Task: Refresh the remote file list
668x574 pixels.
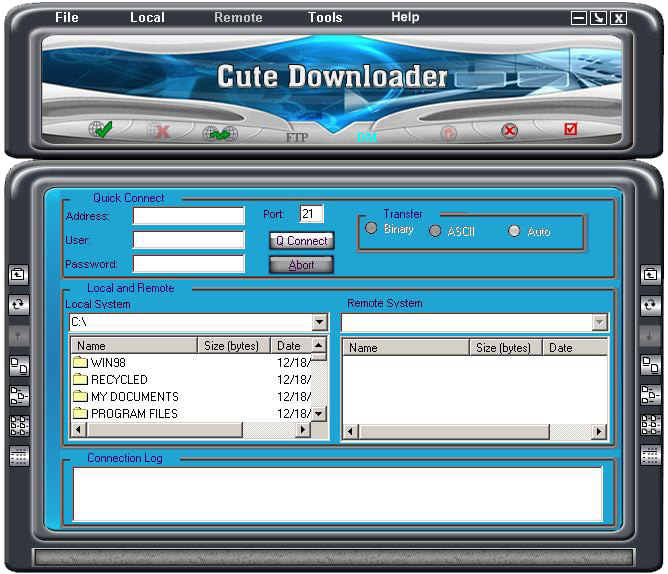Action: click(x=651, y=305)
